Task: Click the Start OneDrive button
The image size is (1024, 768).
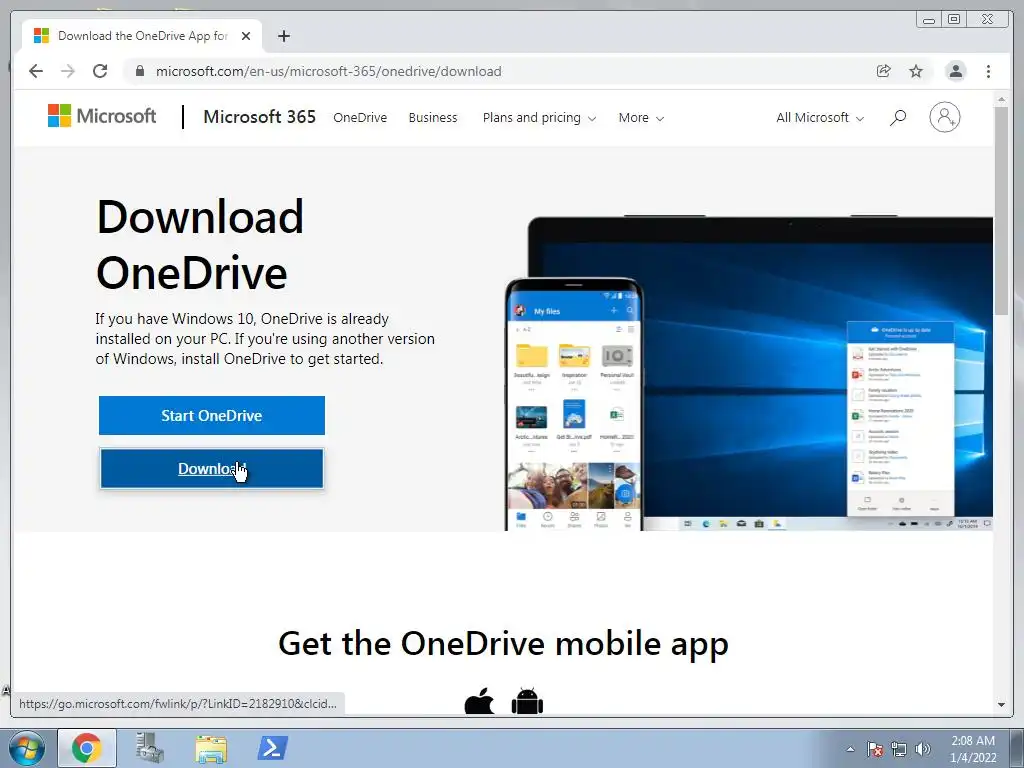Action: click(x=212, y=415)
